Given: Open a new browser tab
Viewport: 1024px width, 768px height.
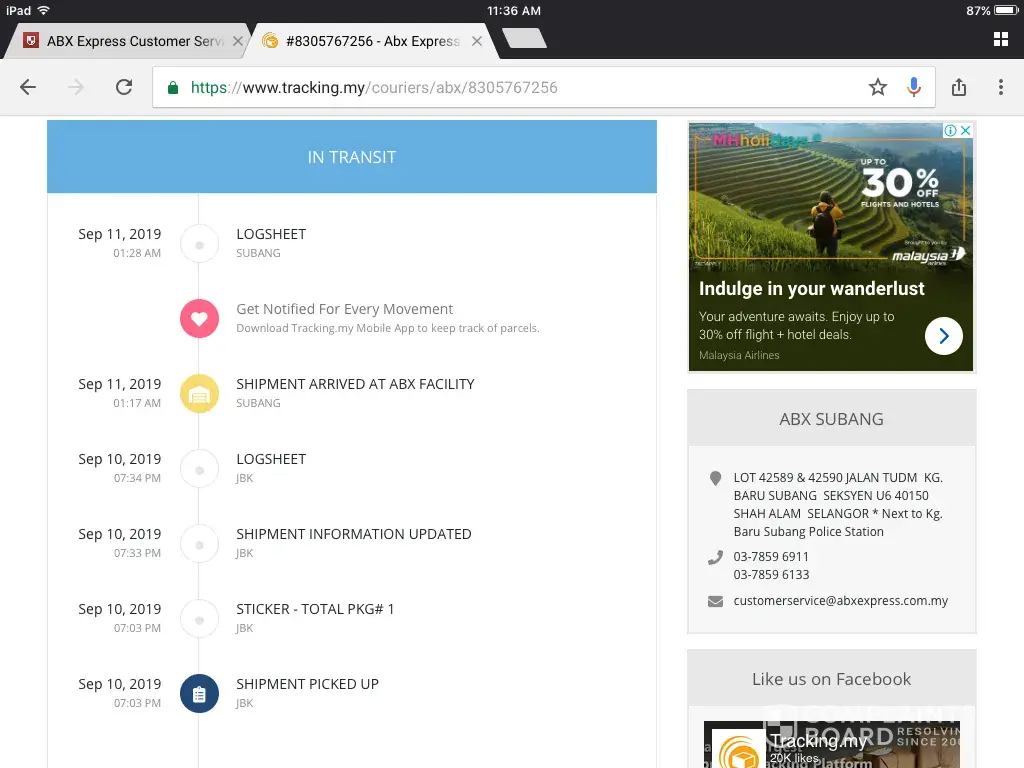Looking at the screenshot, I should coord(524,39).
